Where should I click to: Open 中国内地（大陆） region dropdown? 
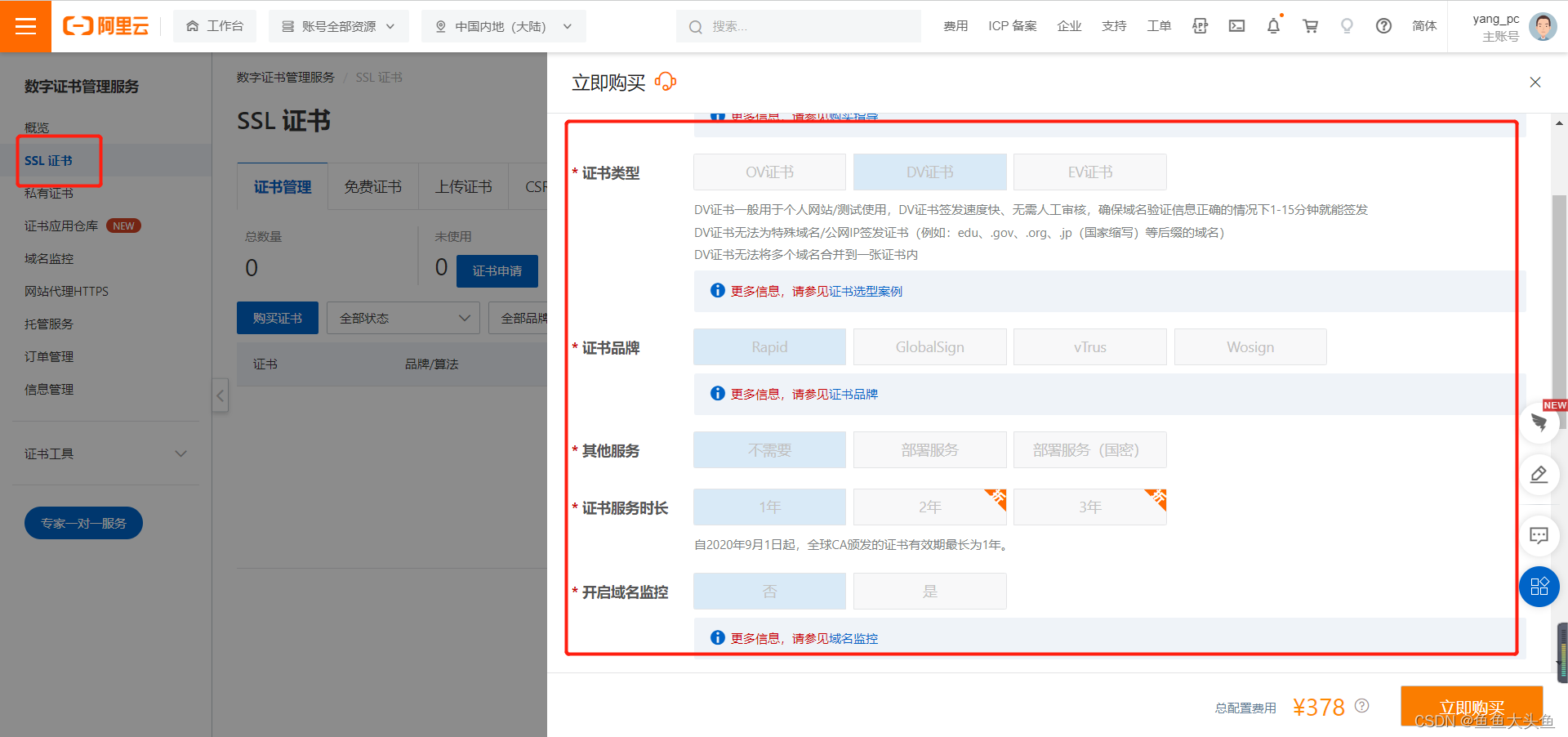tap(503, 26)
